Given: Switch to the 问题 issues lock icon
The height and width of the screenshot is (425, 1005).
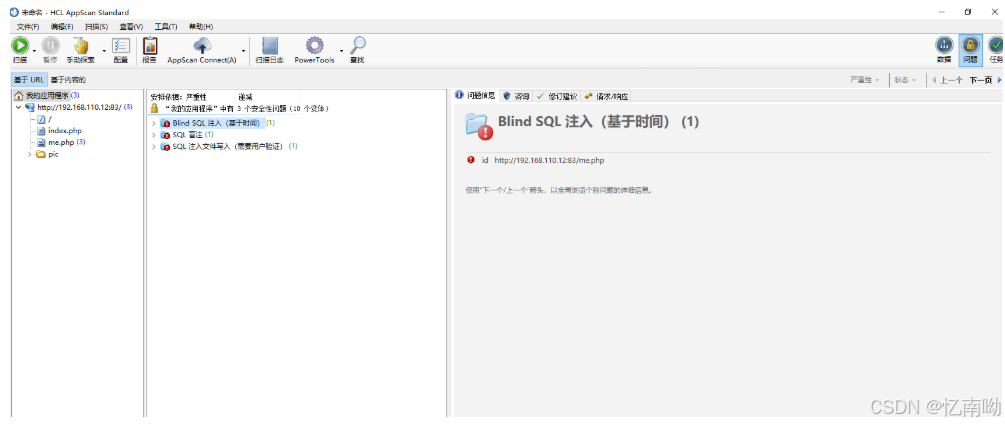Looking at the screenshot, I should coord(970,45).
